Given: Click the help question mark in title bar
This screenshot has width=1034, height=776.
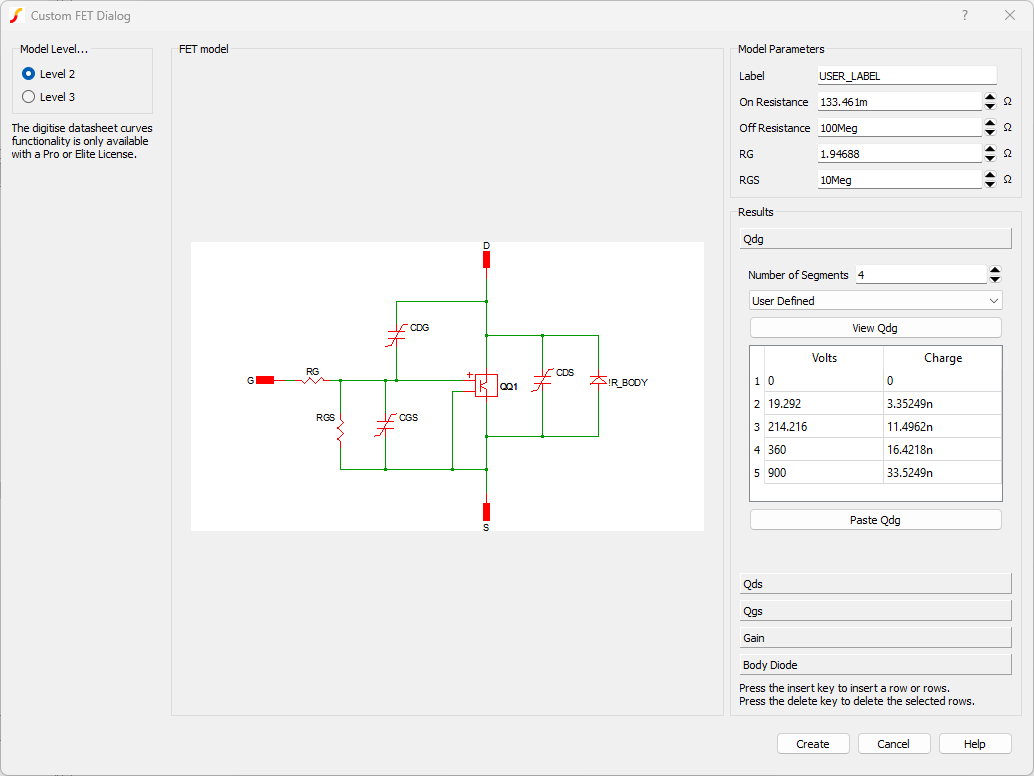Looking at the screenshot, I should [x=965, y=15].
